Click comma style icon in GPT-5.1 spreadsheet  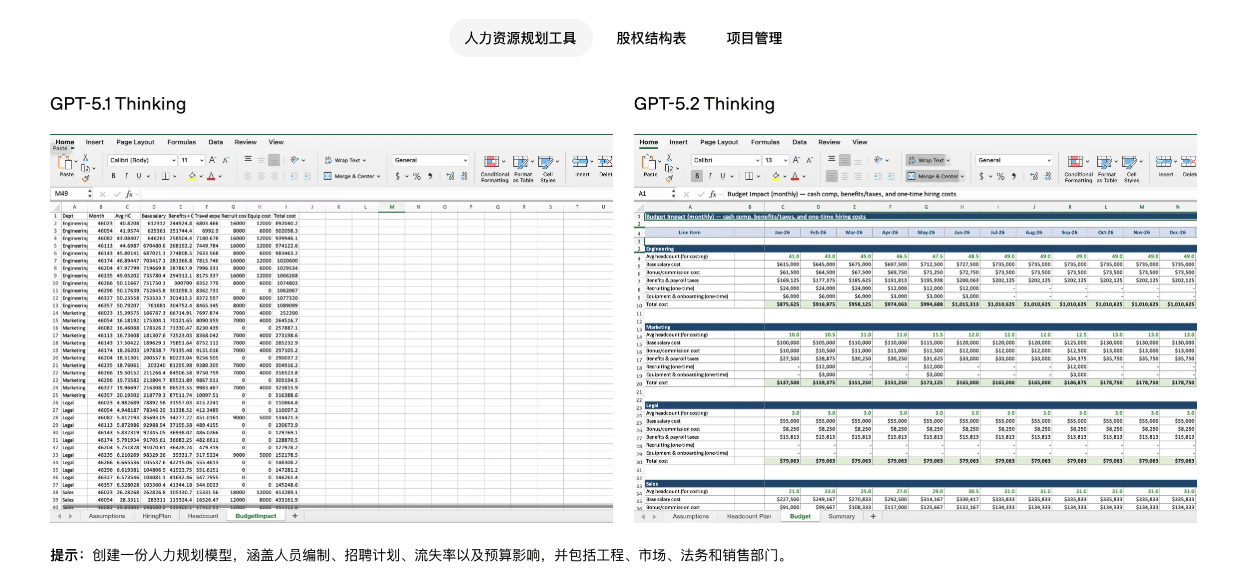430,176
